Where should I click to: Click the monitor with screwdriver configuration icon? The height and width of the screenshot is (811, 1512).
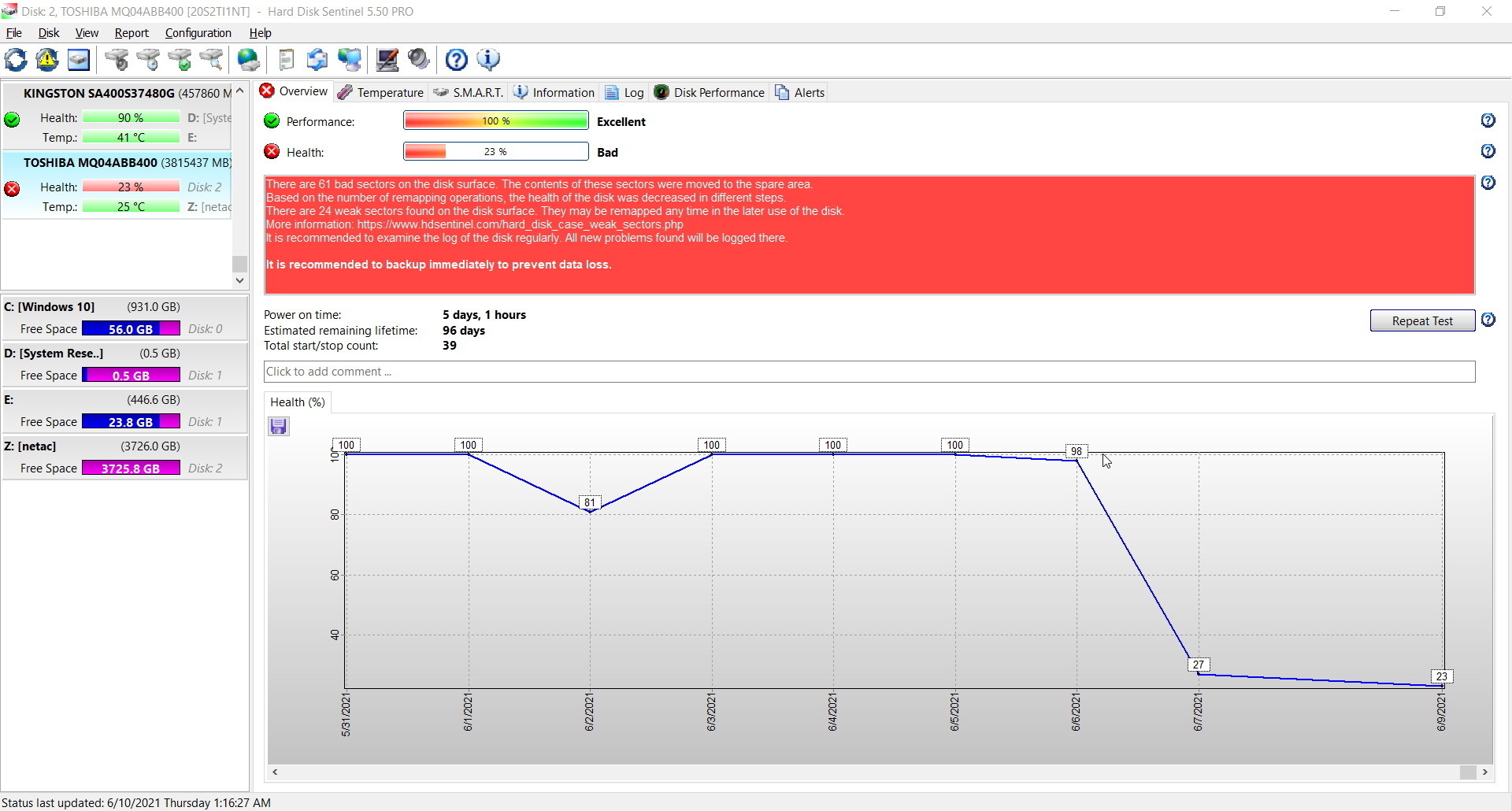tap(387, 60)
